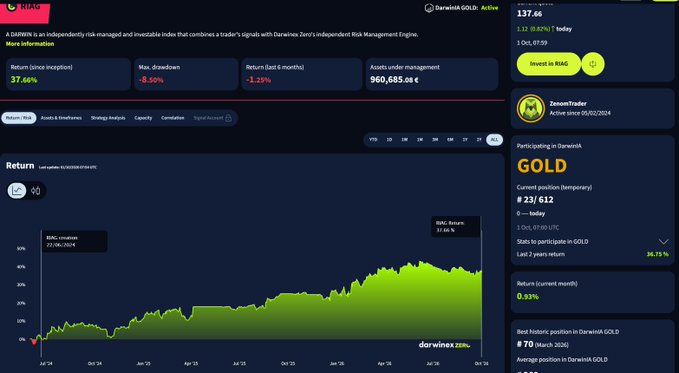
Task: Click the current quote 137.66 value
Action: point(529,13)
